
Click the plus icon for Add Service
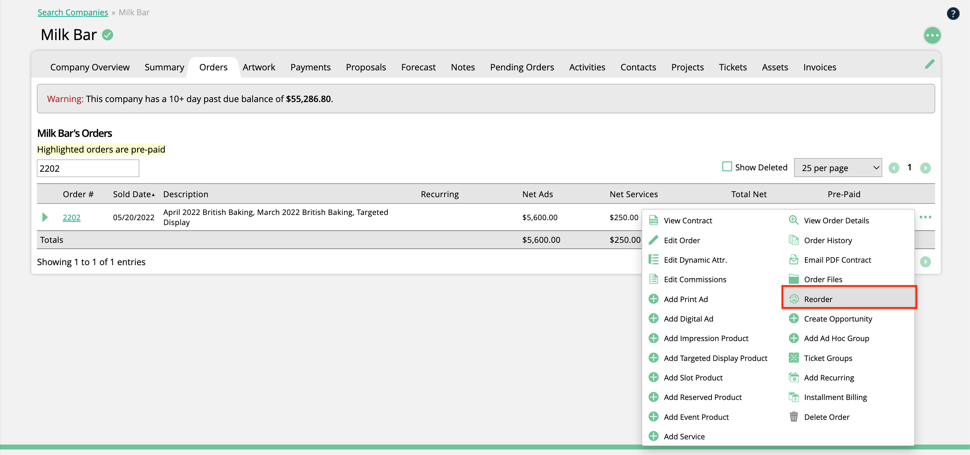pyautogui.click(x=653, y=436)
